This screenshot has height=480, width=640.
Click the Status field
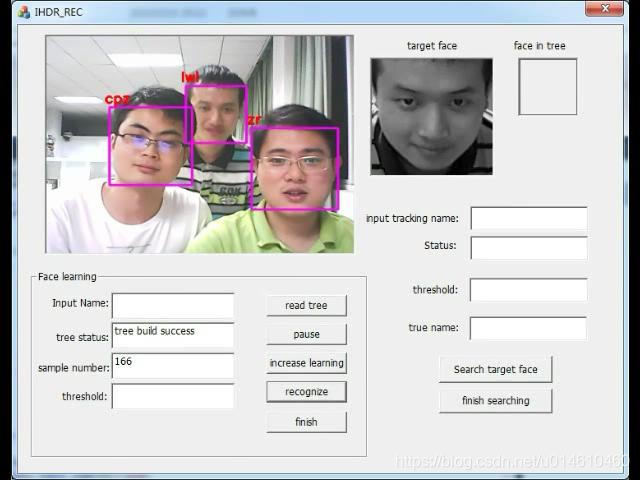point(529,248)
